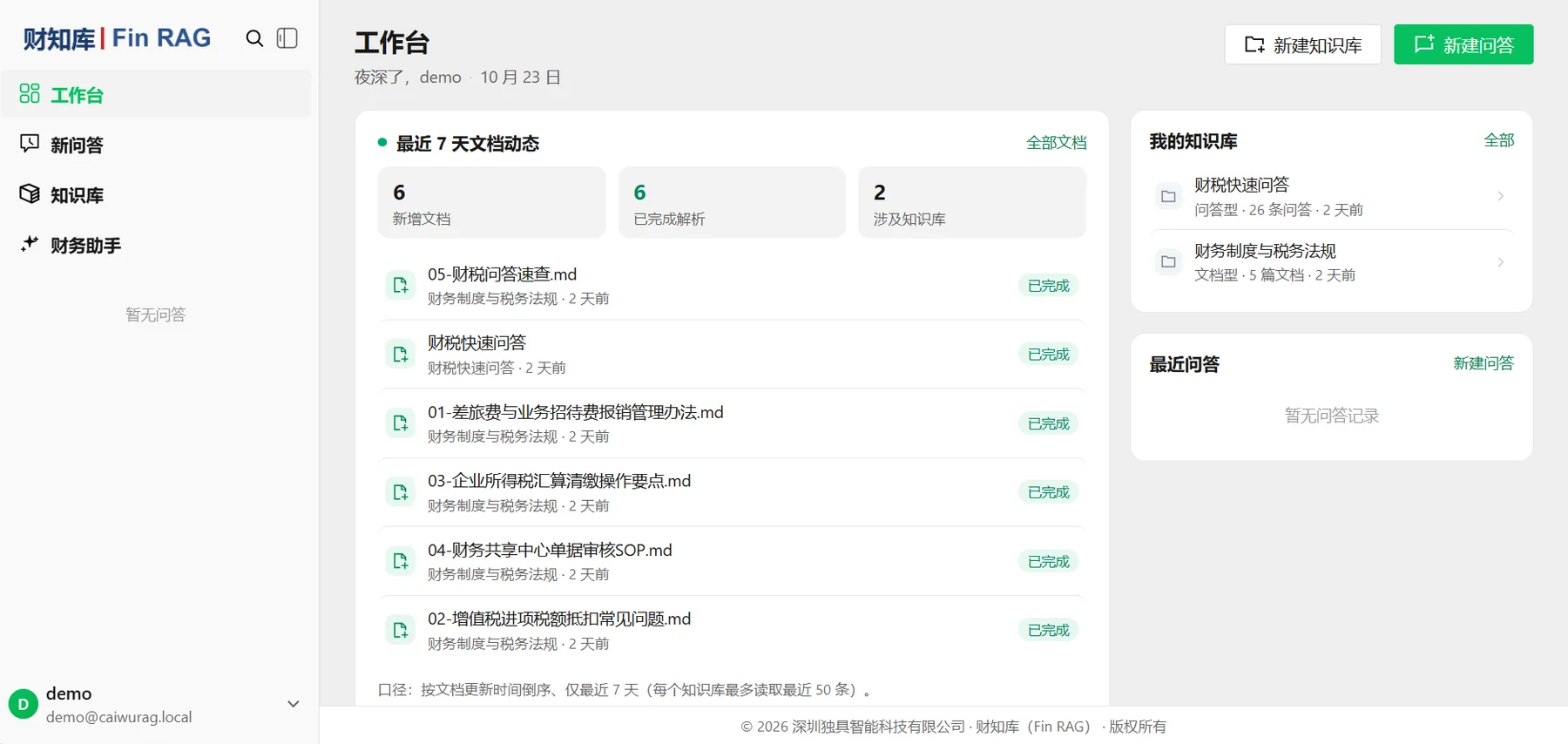Open 知识库 from the sidebar

click(x=156, y=194)
